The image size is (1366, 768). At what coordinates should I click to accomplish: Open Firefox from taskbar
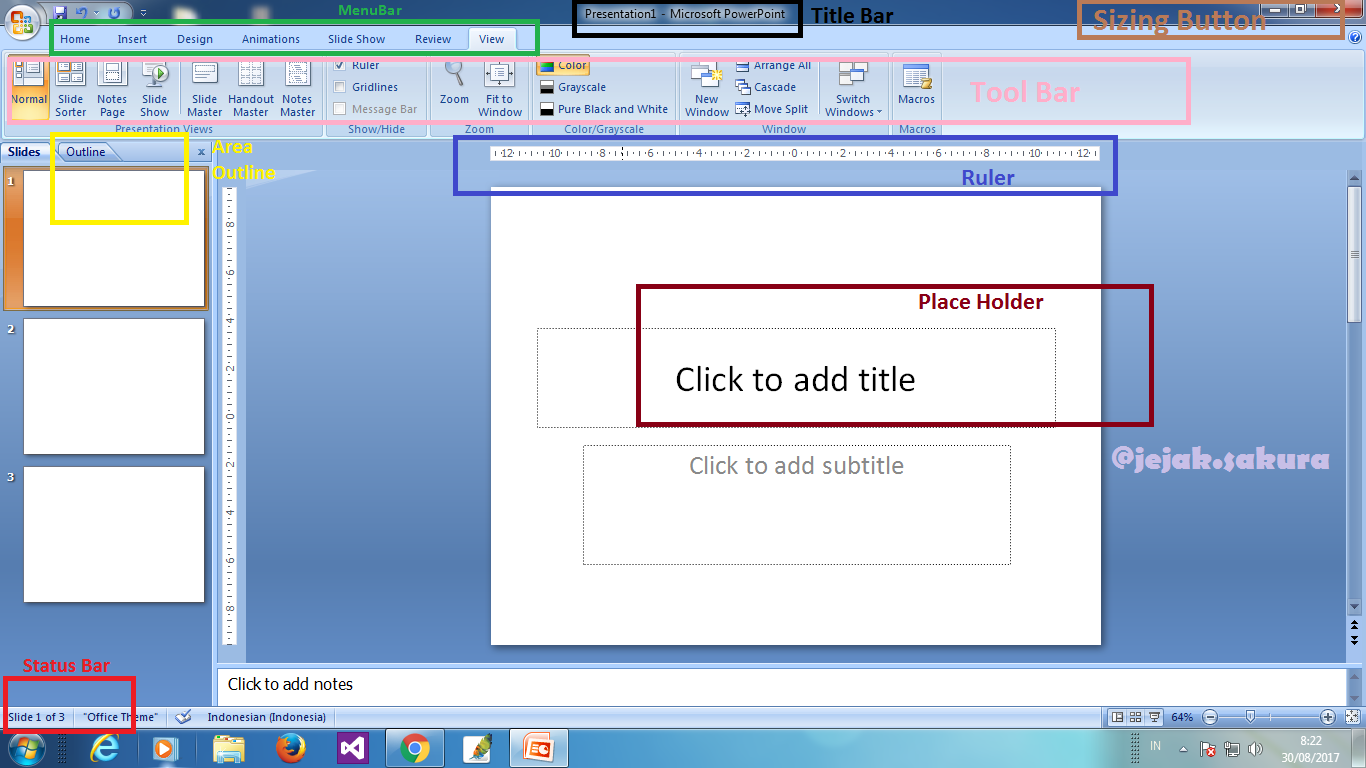click(290, 748)
